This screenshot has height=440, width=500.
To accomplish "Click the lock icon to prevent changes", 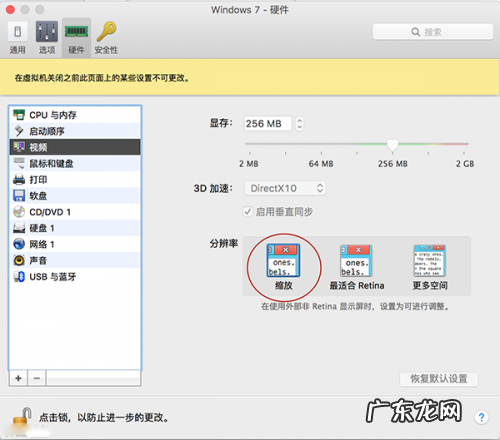I will [22, 417].
